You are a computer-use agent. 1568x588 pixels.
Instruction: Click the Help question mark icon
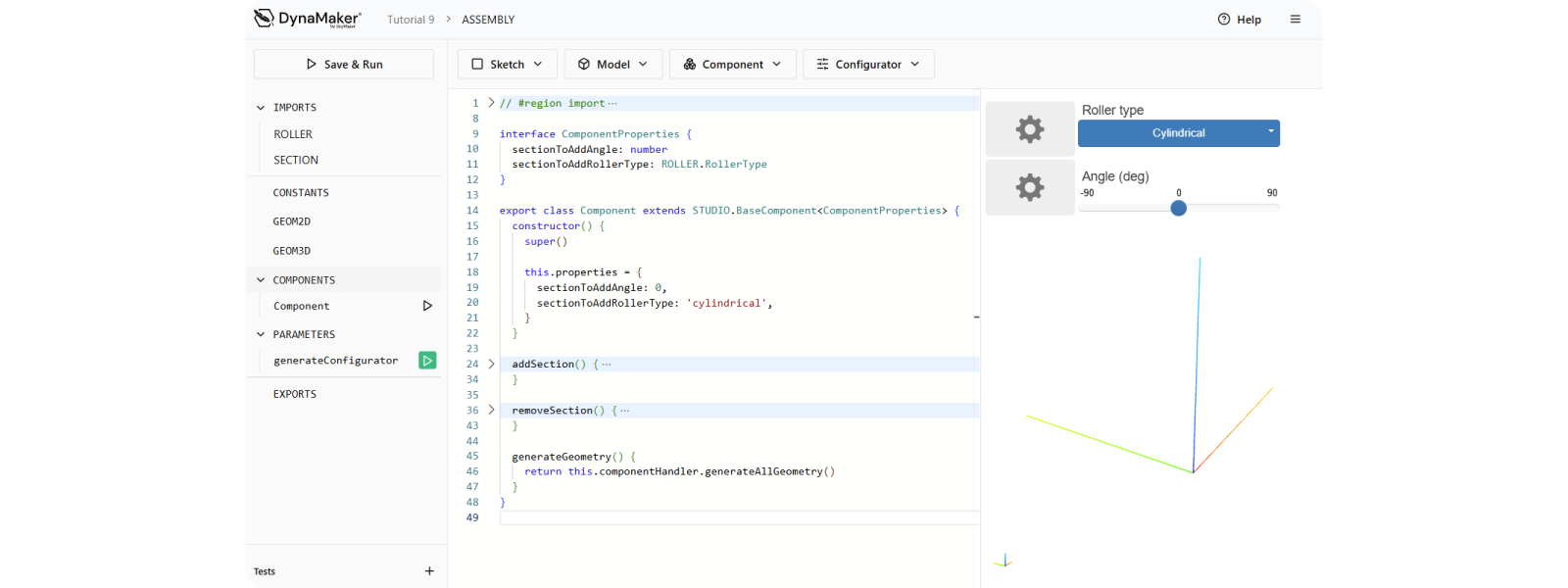pyautogui.click(x=1224, y=20)
